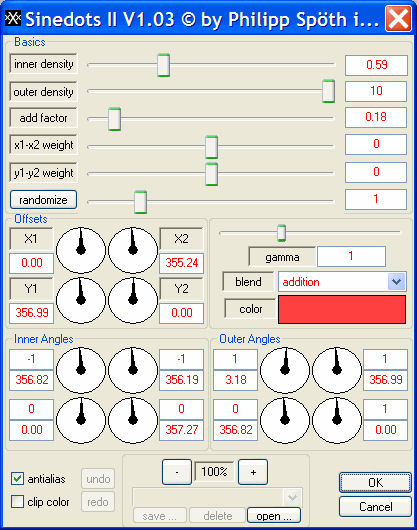
Task: Click the zoom in plus button
Action: (253, 472)
